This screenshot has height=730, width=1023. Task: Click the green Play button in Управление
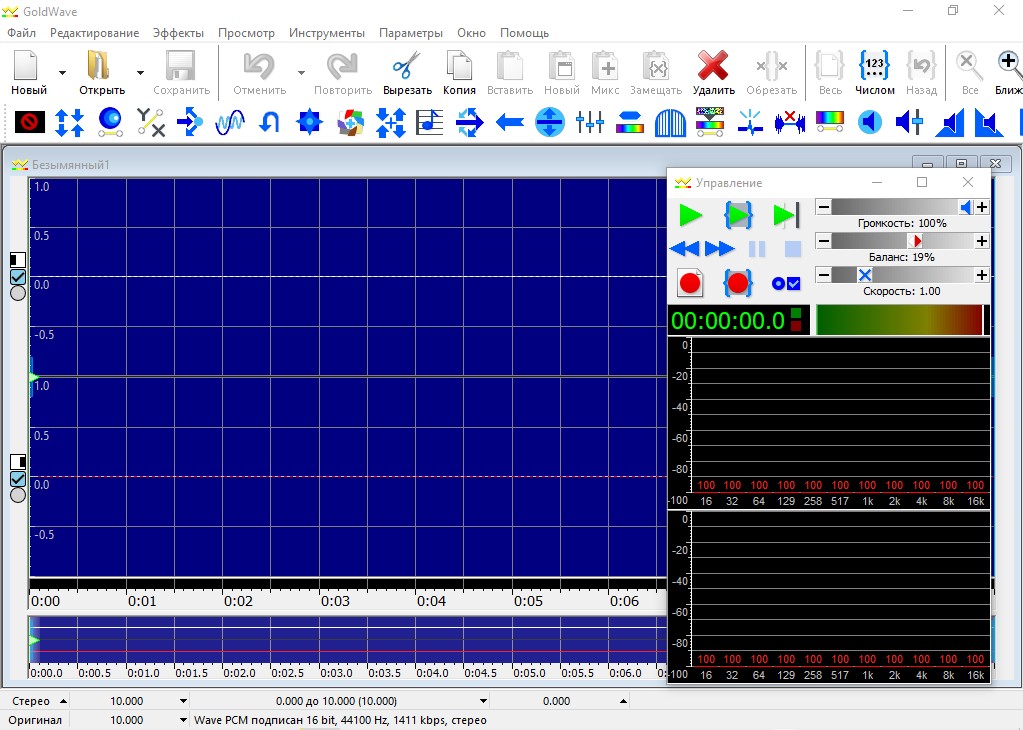(690, 215)
